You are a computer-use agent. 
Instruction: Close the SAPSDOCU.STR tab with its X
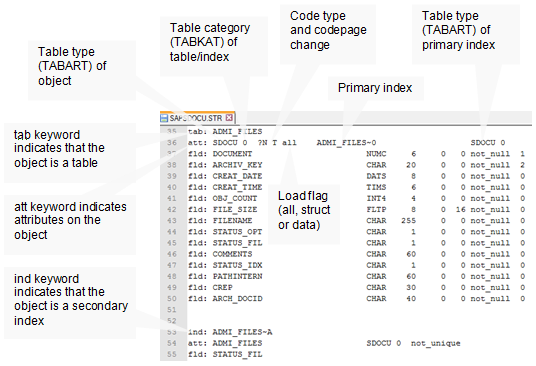tap(229, 118)
